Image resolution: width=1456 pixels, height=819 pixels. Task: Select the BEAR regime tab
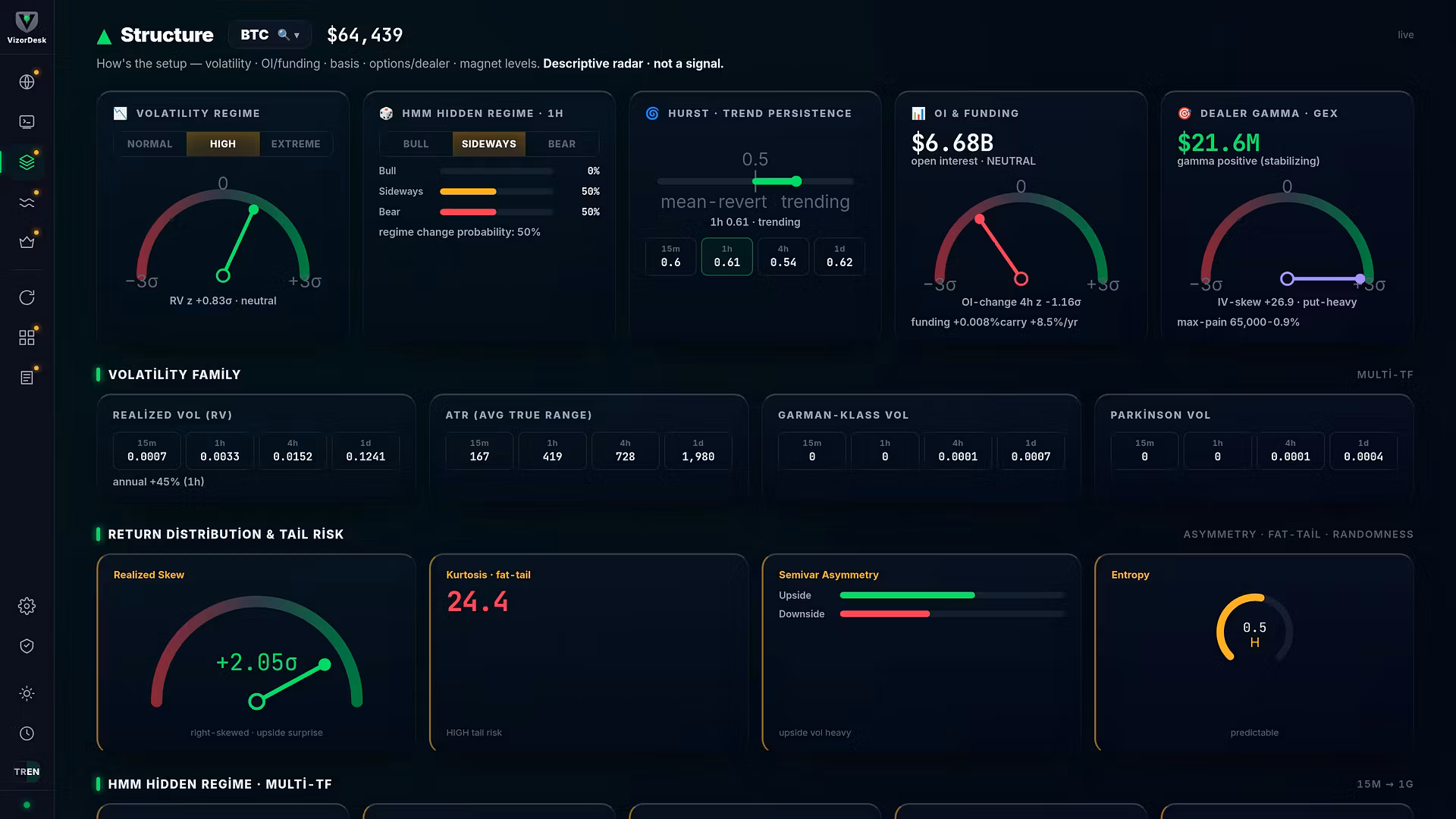click(x=562, y=144)
